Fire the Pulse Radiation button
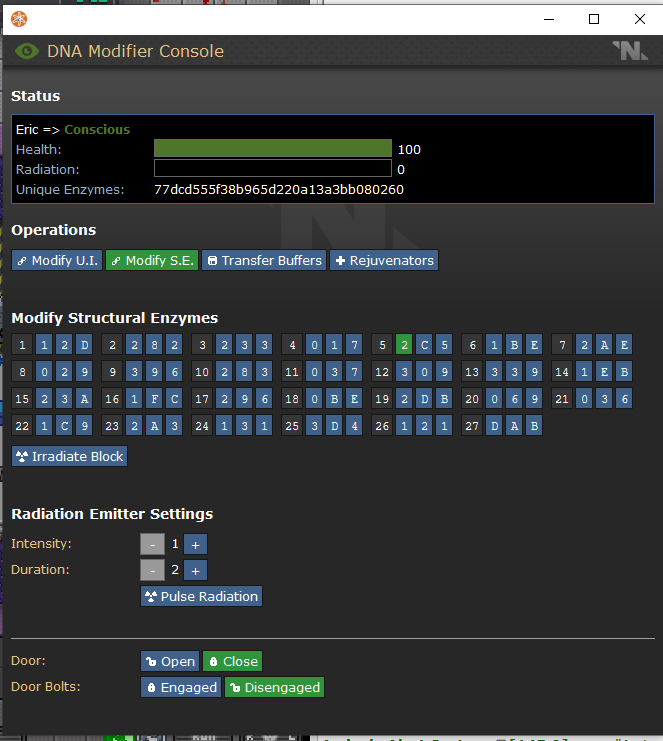This screenshot has width=663, height=741. (201, 596)
